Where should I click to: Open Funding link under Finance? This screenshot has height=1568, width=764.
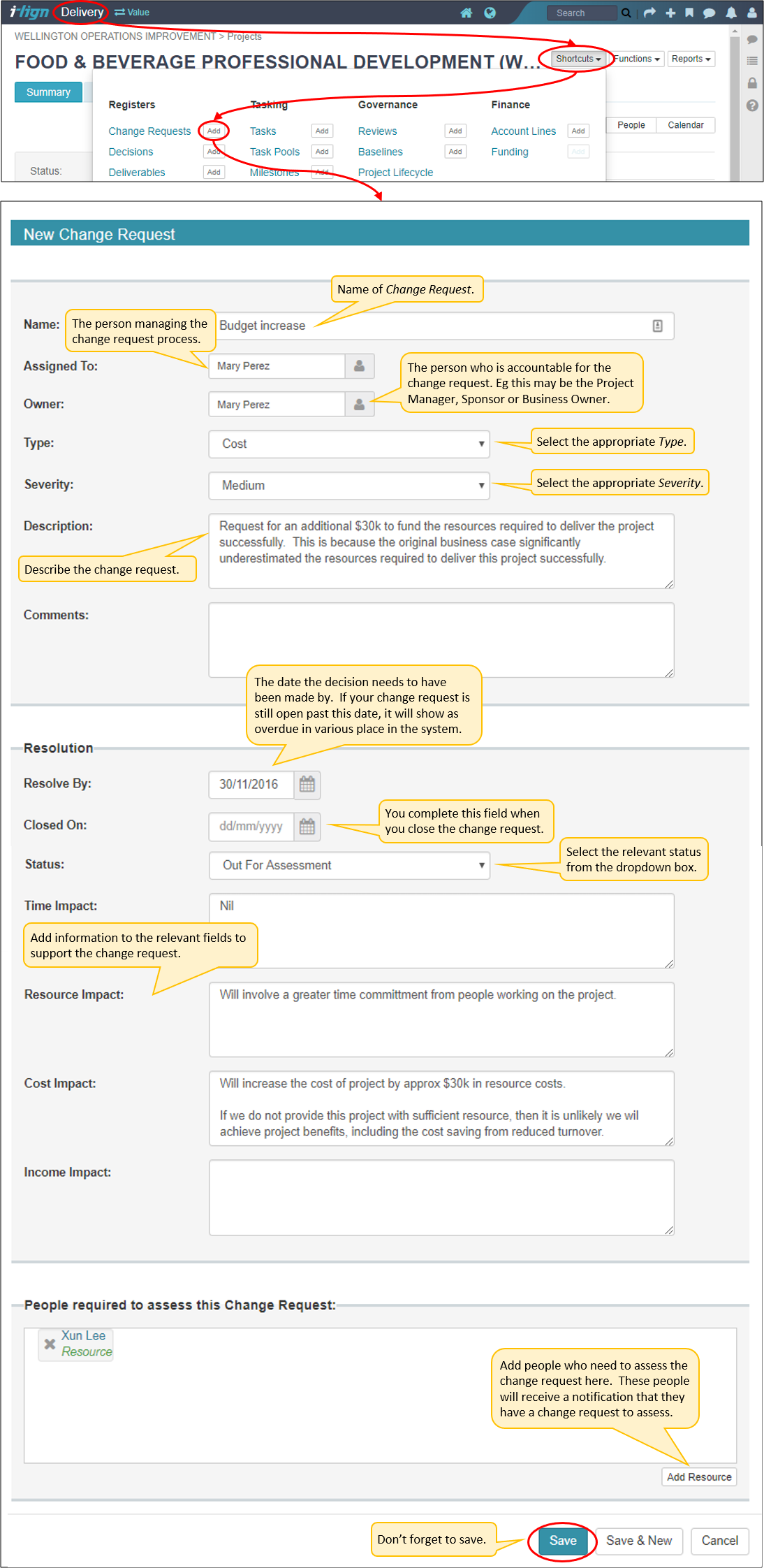pos(510,152)
